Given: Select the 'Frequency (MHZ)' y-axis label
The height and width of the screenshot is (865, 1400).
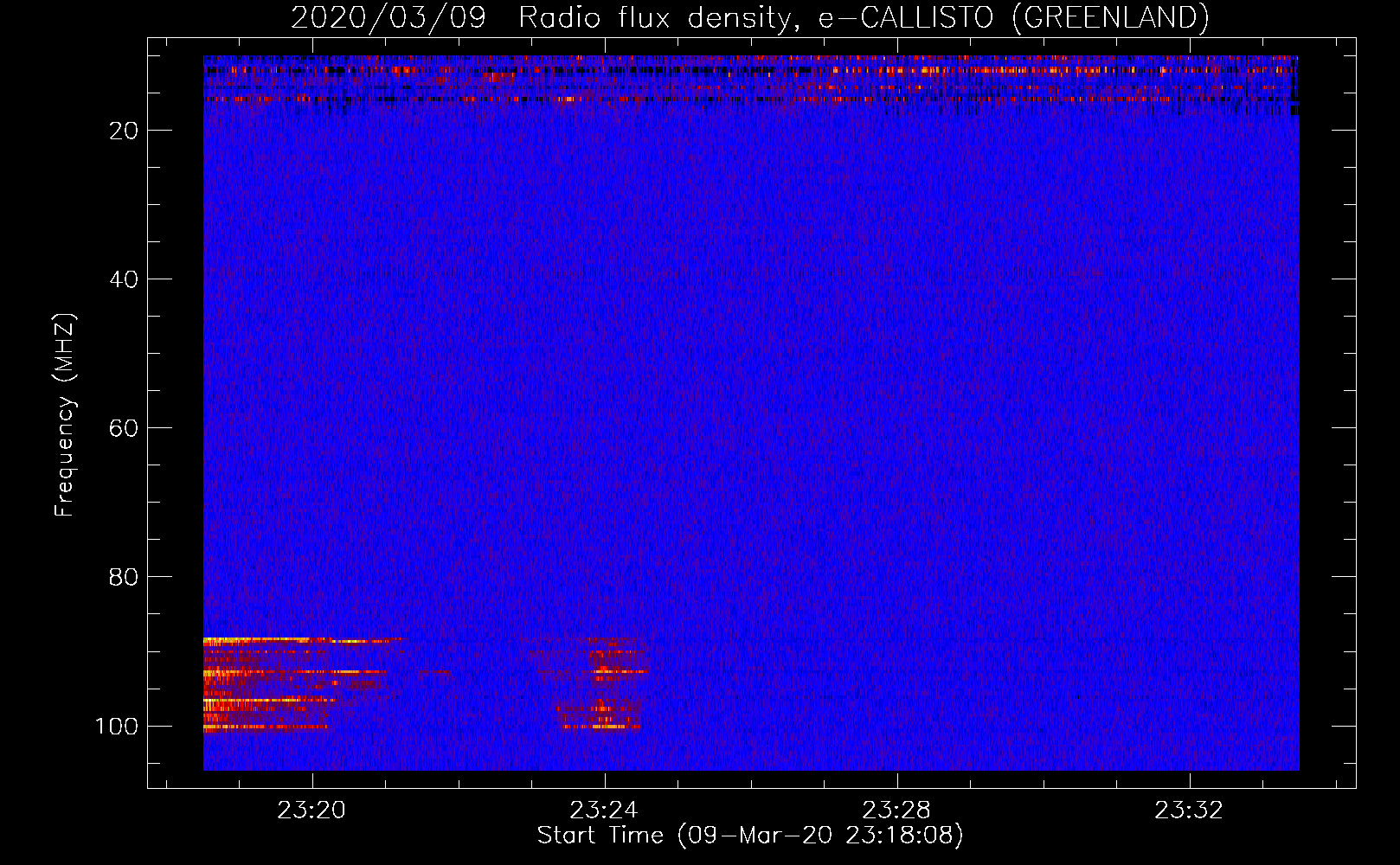Looking at the screenshot, I should [65, 415].
